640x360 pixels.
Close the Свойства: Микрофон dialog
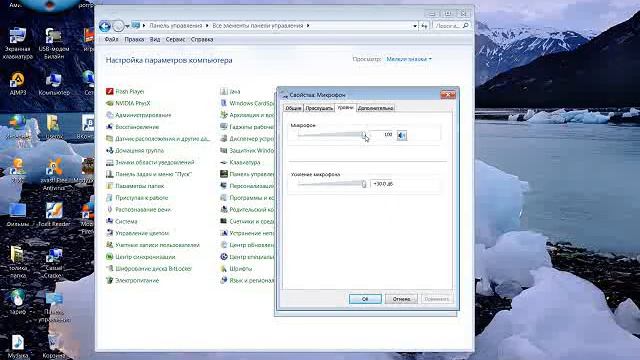[448, 95]
